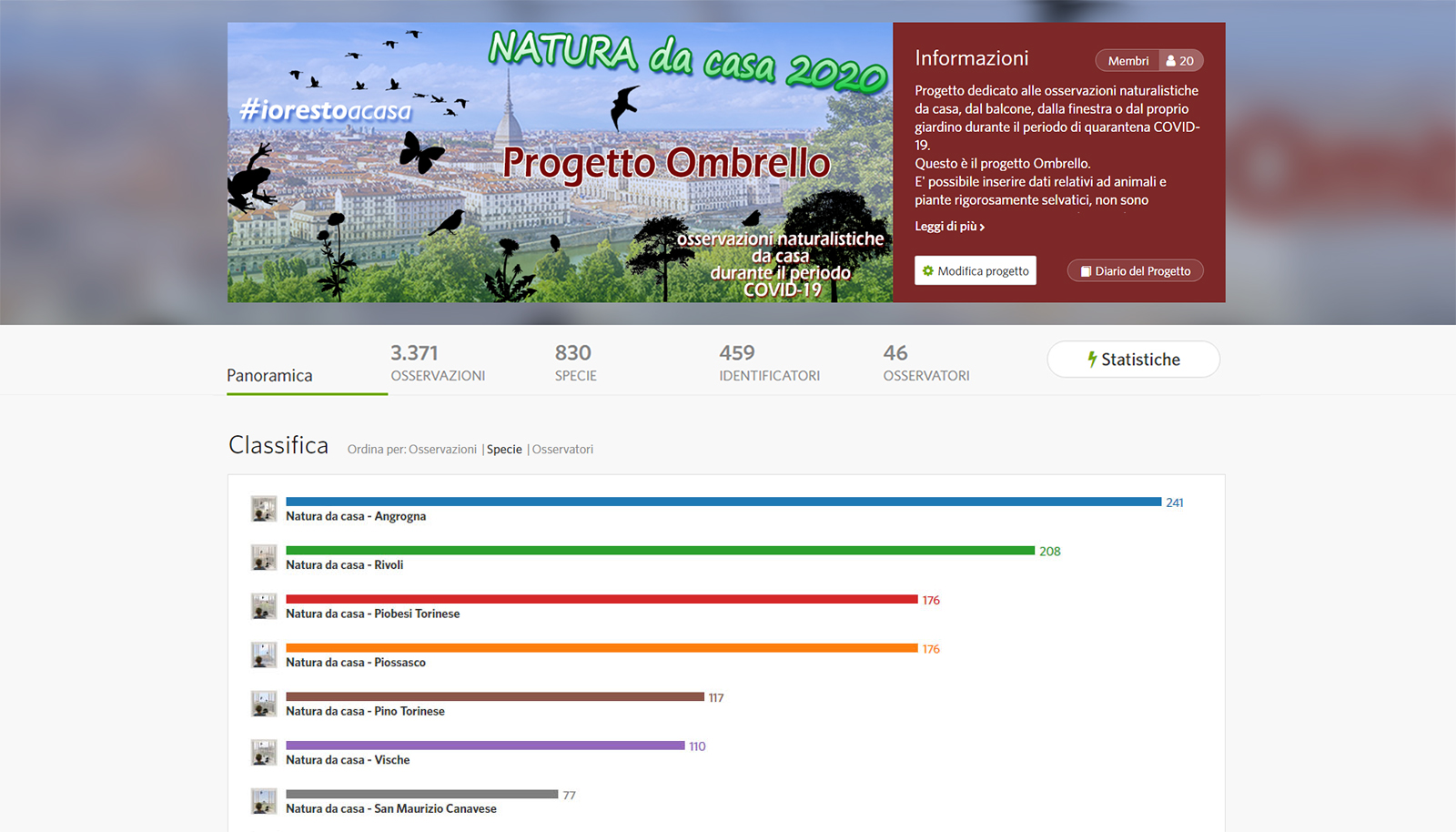Click the Rivoli project avatar icon
Image resolution: width=1456 pixels, height=832 pixels.
[264, 557]
